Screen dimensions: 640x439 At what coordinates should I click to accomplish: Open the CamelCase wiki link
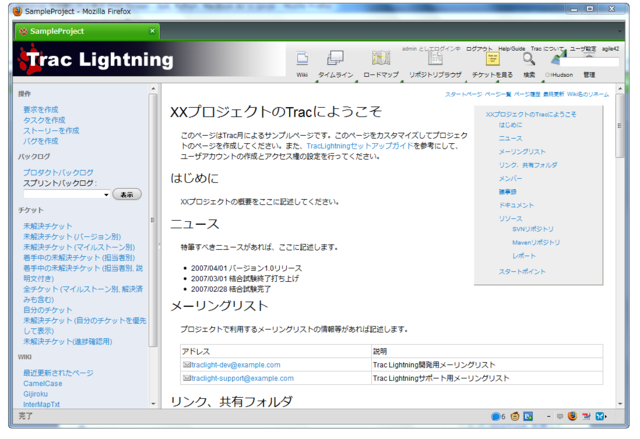[43, 384]
